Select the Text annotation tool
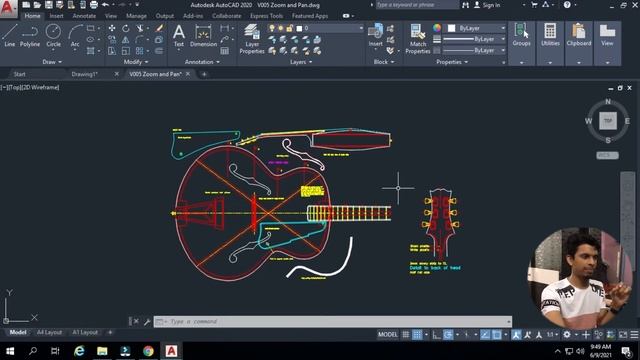The image size is (640, 360). click(x=179, y=36)
